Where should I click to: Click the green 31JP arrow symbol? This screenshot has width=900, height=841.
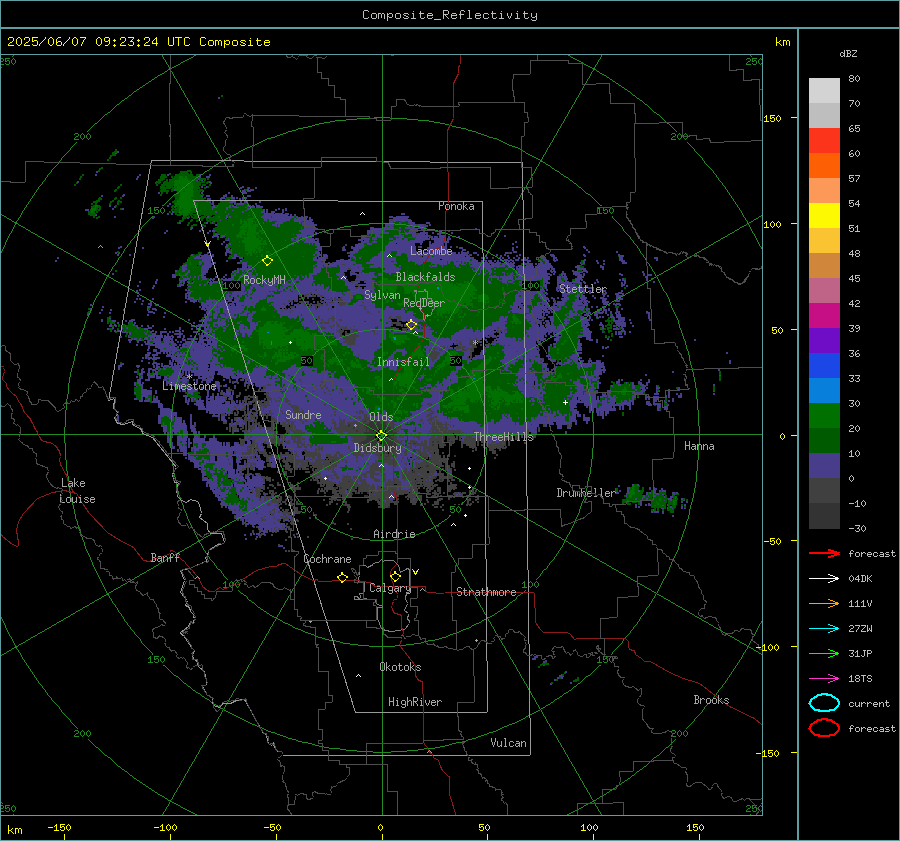[x=824, y=653]
